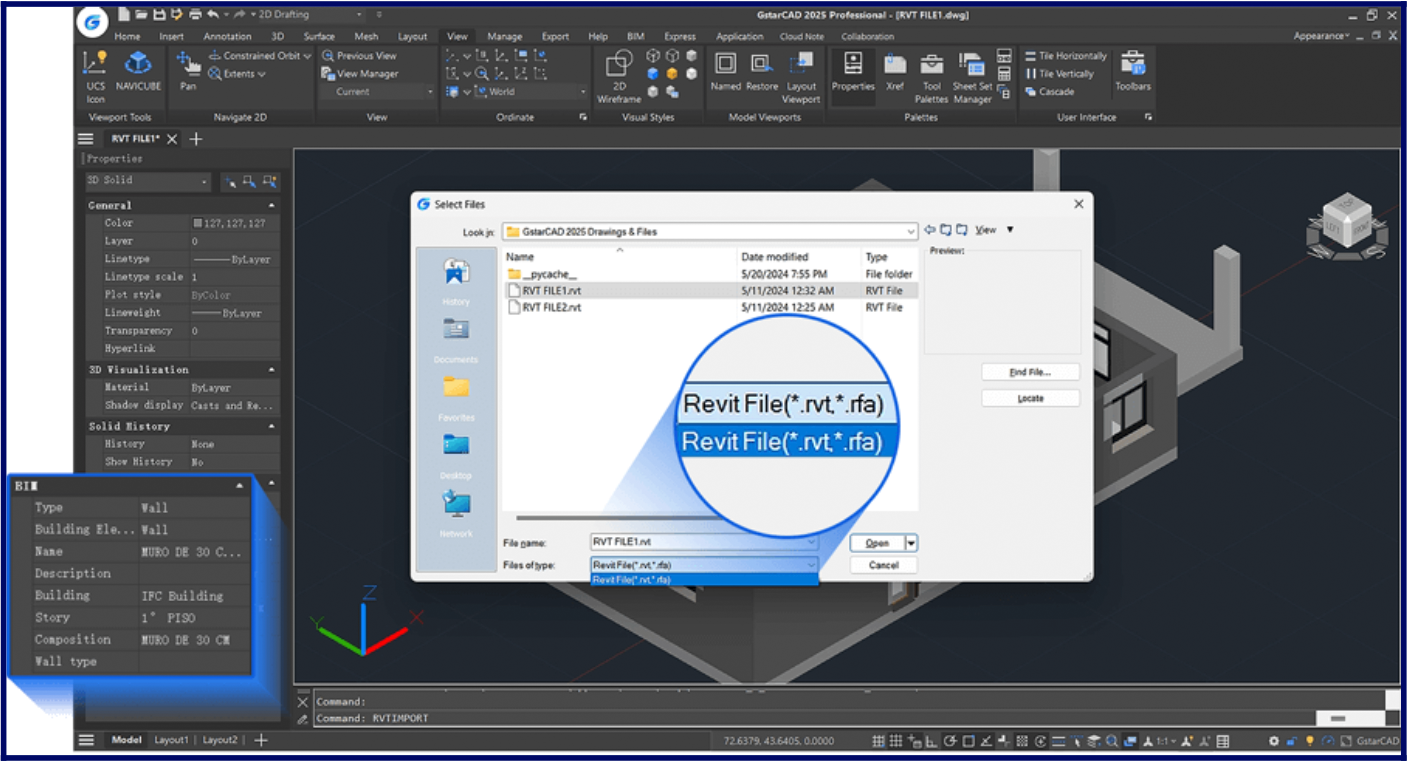The width and height of the screenshot is (1410, 762).
Task: Click the Toolbars icon
Action: pos(1133,72)
